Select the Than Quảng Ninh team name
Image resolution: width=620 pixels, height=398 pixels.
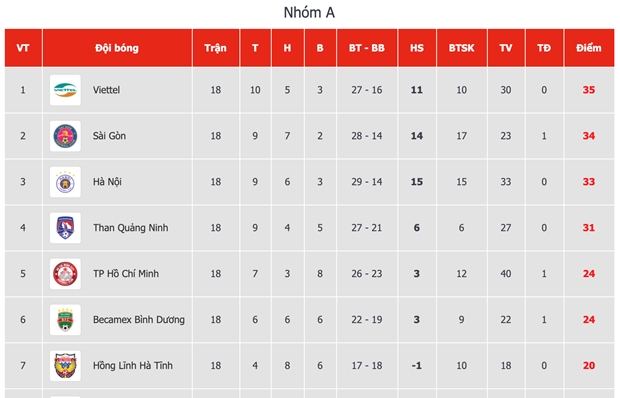(x=130, y=228)
